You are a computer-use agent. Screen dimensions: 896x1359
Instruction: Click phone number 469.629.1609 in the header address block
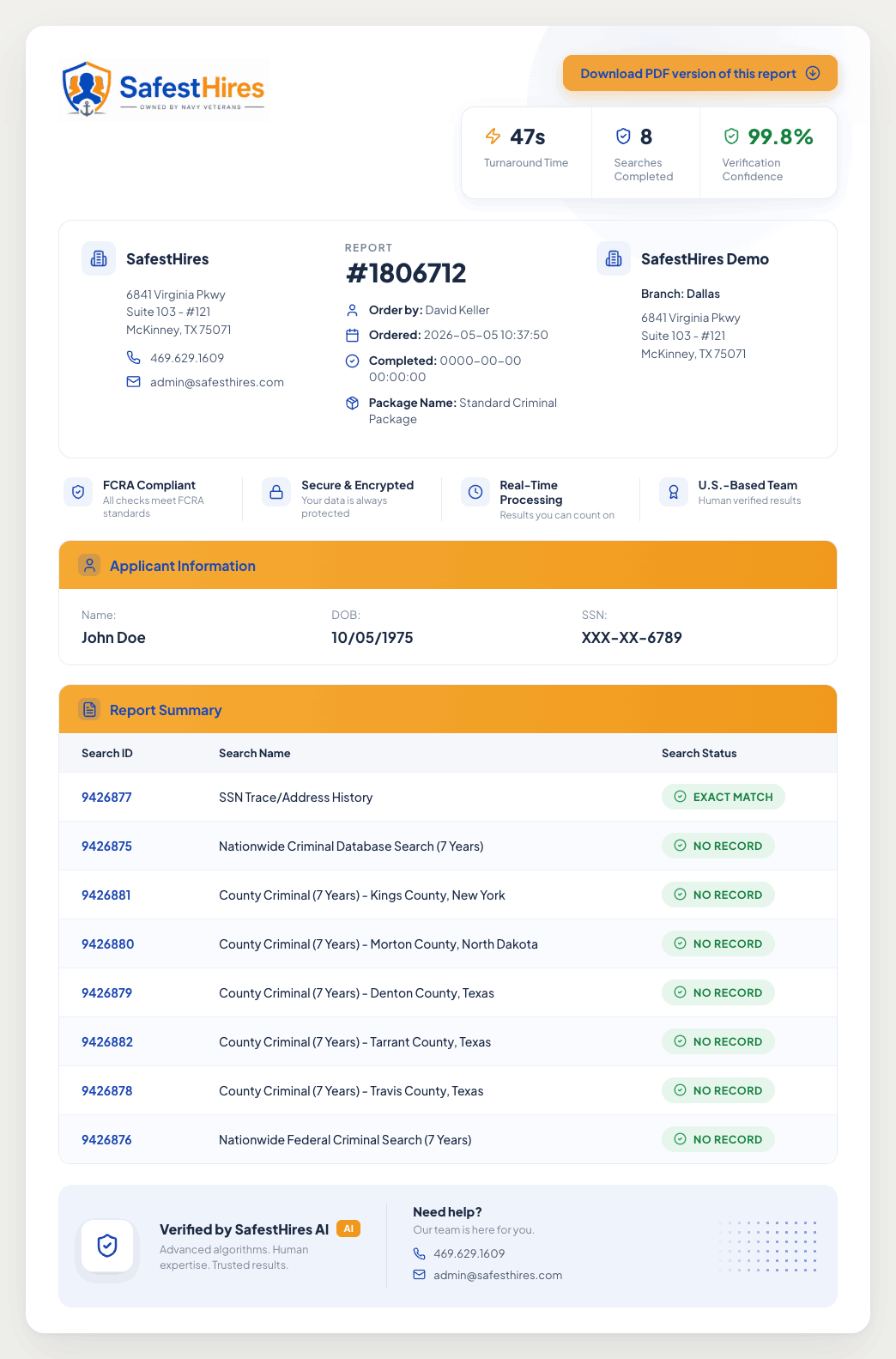(x=187, y=358)
